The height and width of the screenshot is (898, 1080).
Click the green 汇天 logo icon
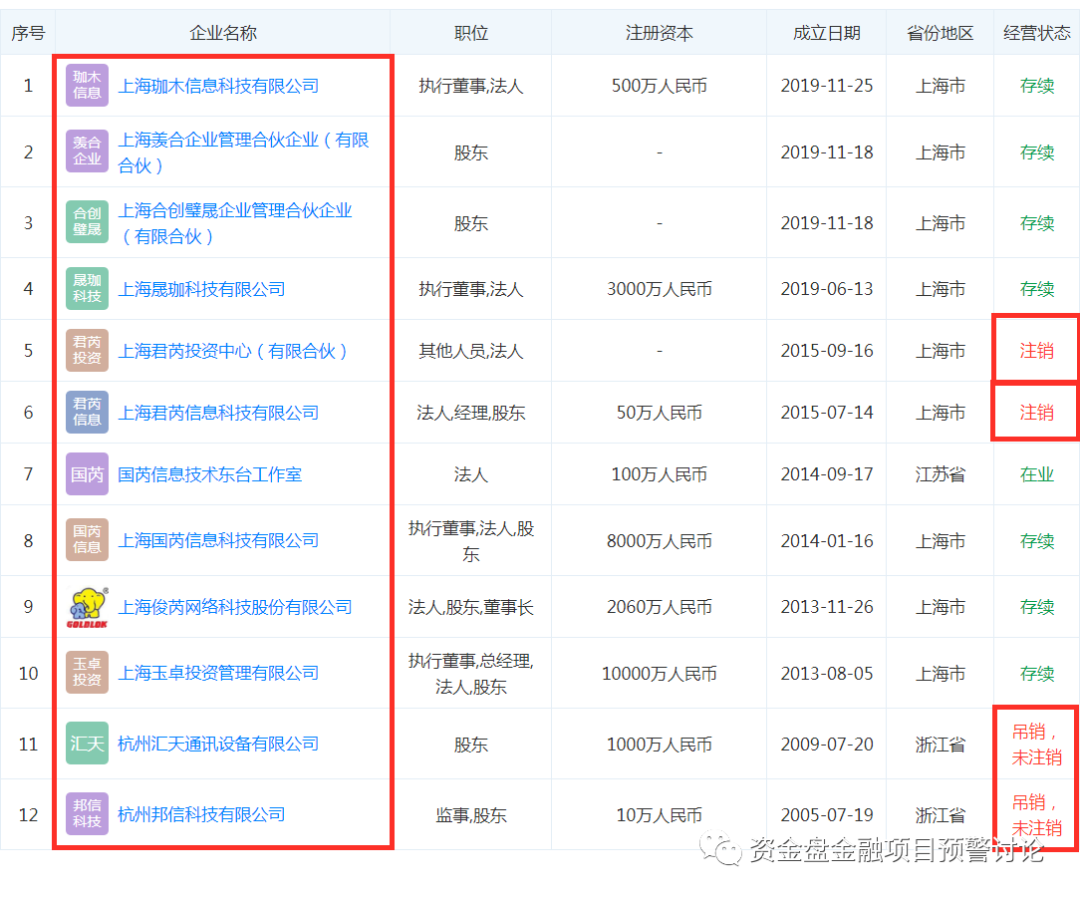click(87, 743)
